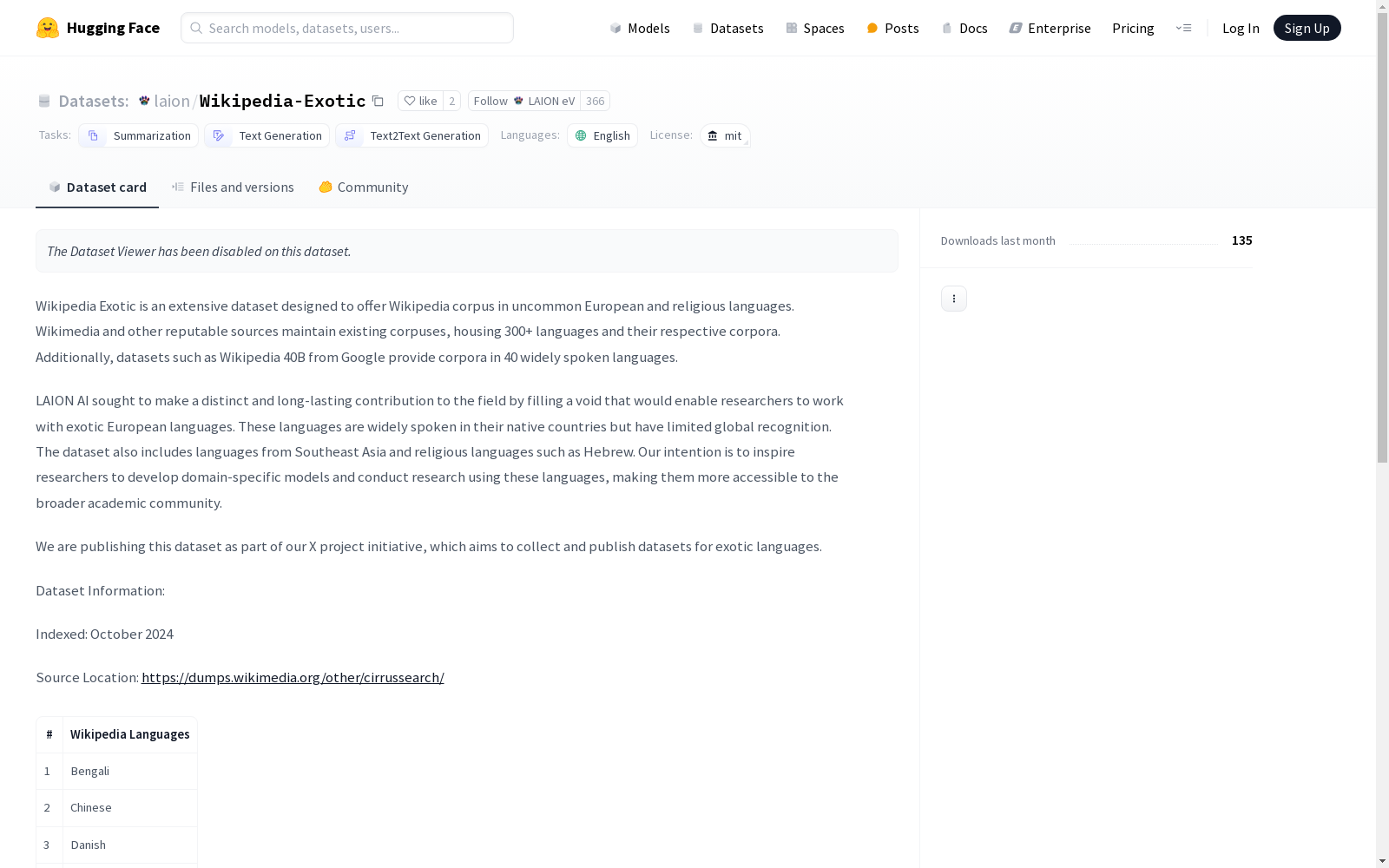This screenshot has width=1389, height=868.
Task: Click the scrollbar down arrow
Action: coord(1382,860)
